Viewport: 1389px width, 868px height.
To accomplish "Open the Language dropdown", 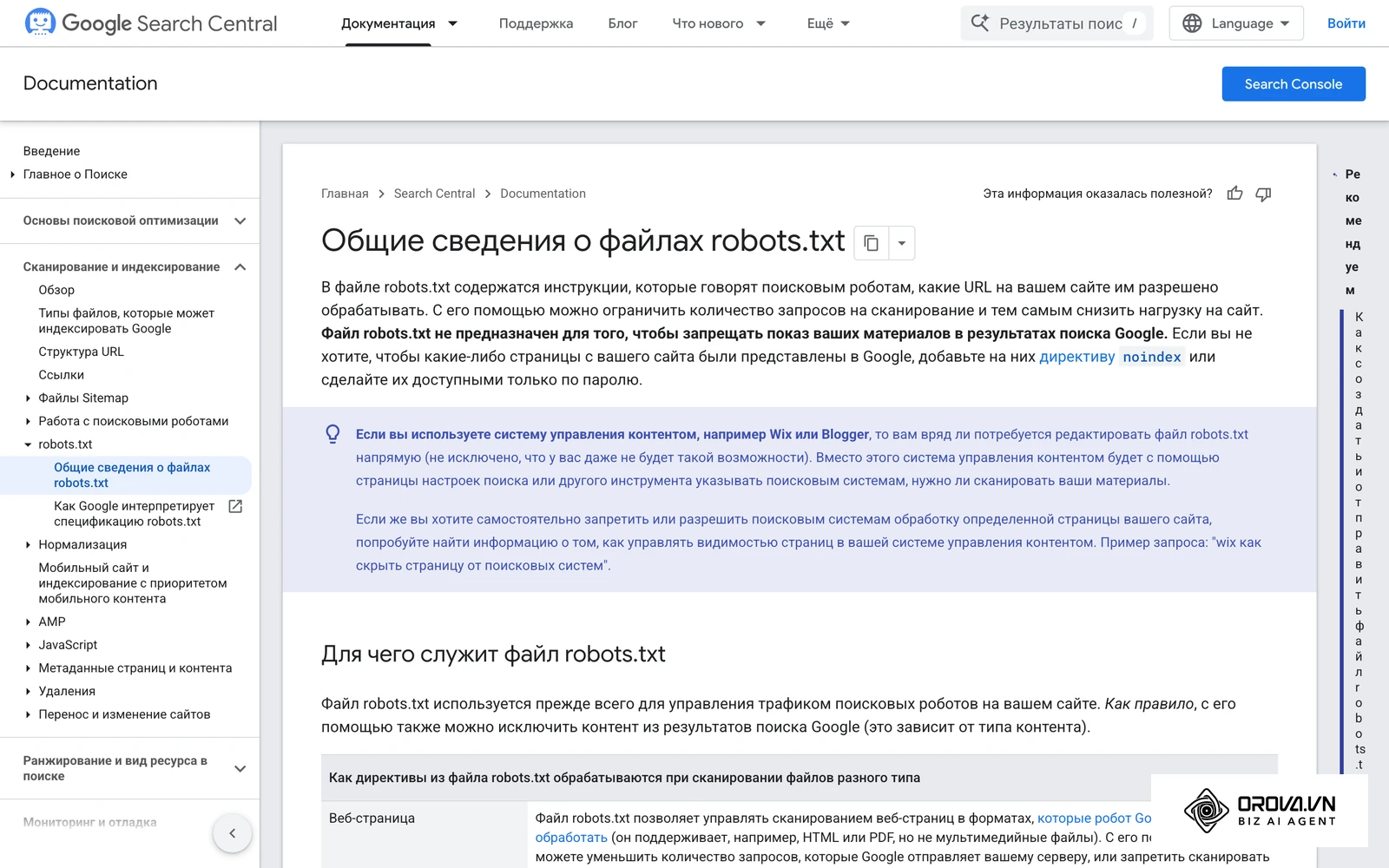I will [x=1236, y=23].
